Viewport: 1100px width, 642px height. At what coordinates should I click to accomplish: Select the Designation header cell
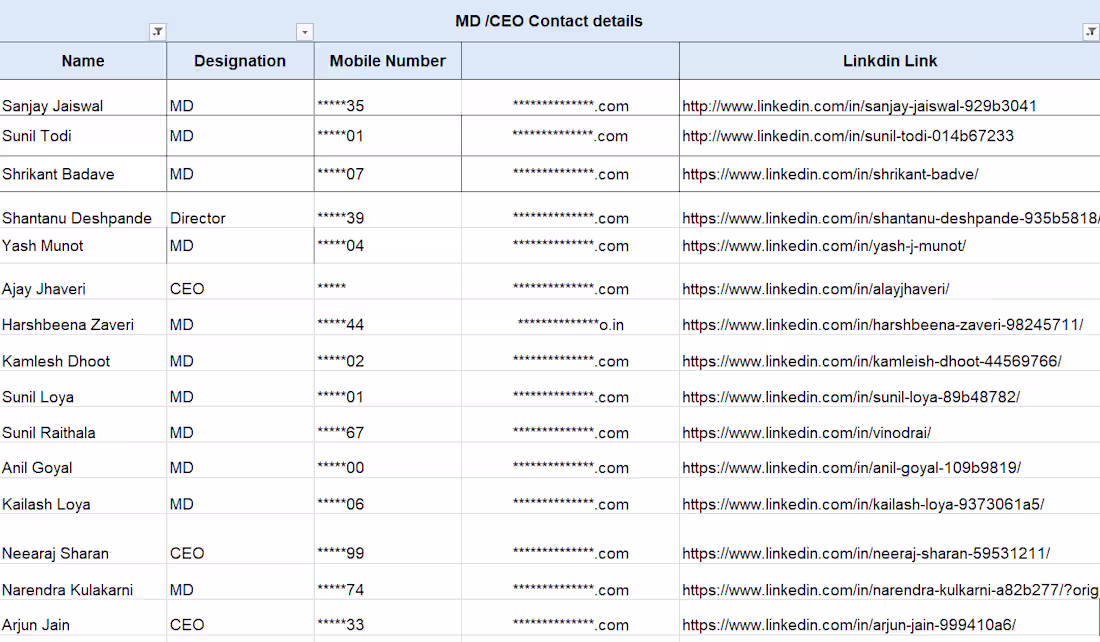[240, 61]
